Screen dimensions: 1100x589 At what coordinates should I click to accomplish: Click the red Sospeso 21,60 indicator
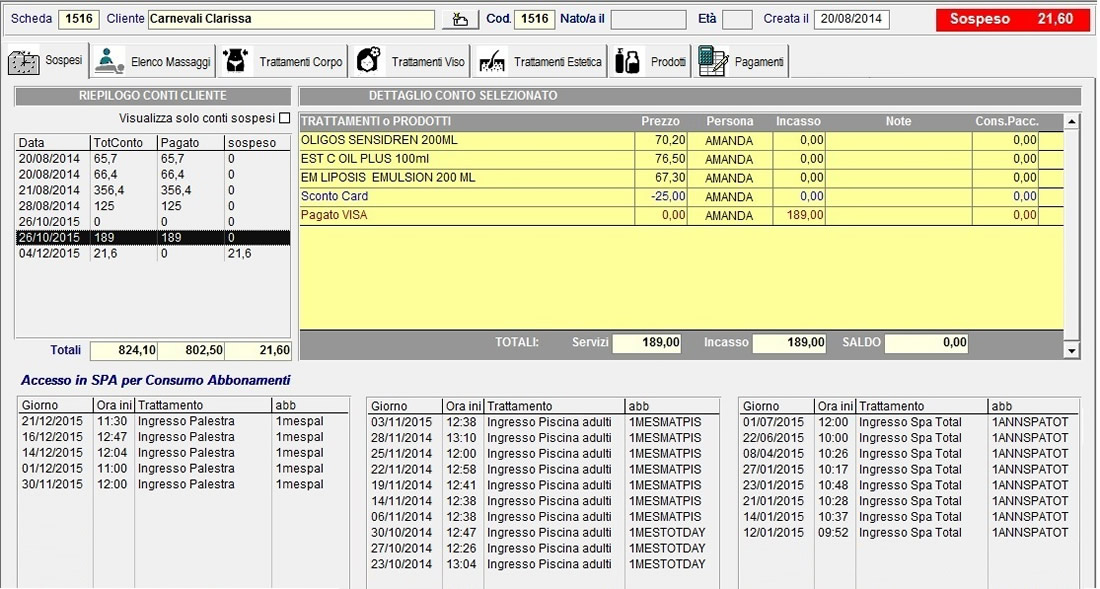click(x=1012, y=19)
